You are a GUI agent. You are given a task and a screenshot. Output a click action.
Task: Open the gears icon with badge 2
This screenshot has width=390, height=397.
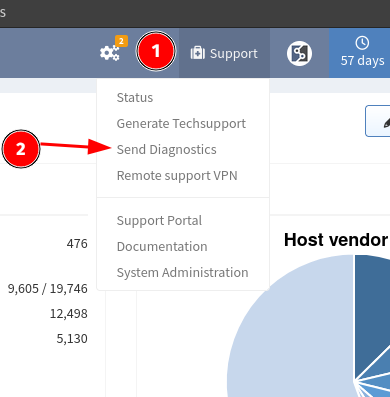tap(110, 53)
